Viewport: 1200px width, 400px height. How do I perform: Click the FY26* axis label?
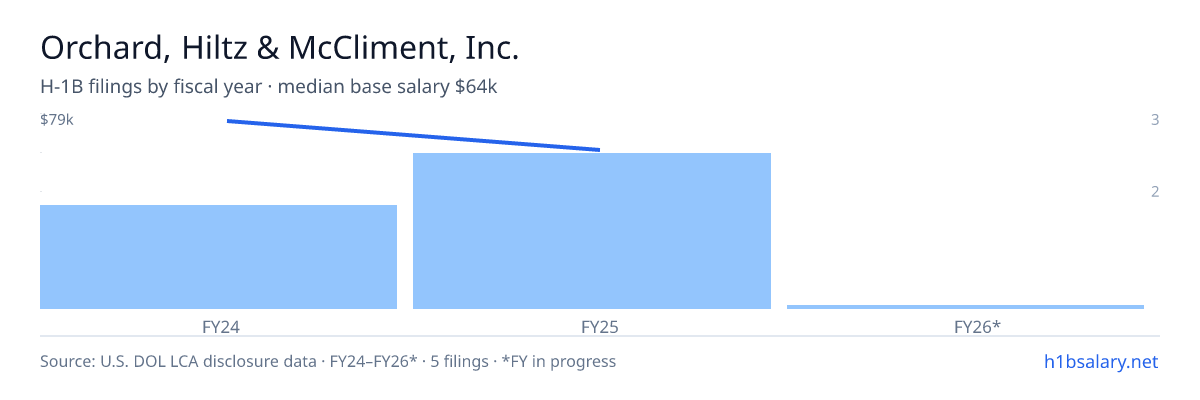coord(977,327)
